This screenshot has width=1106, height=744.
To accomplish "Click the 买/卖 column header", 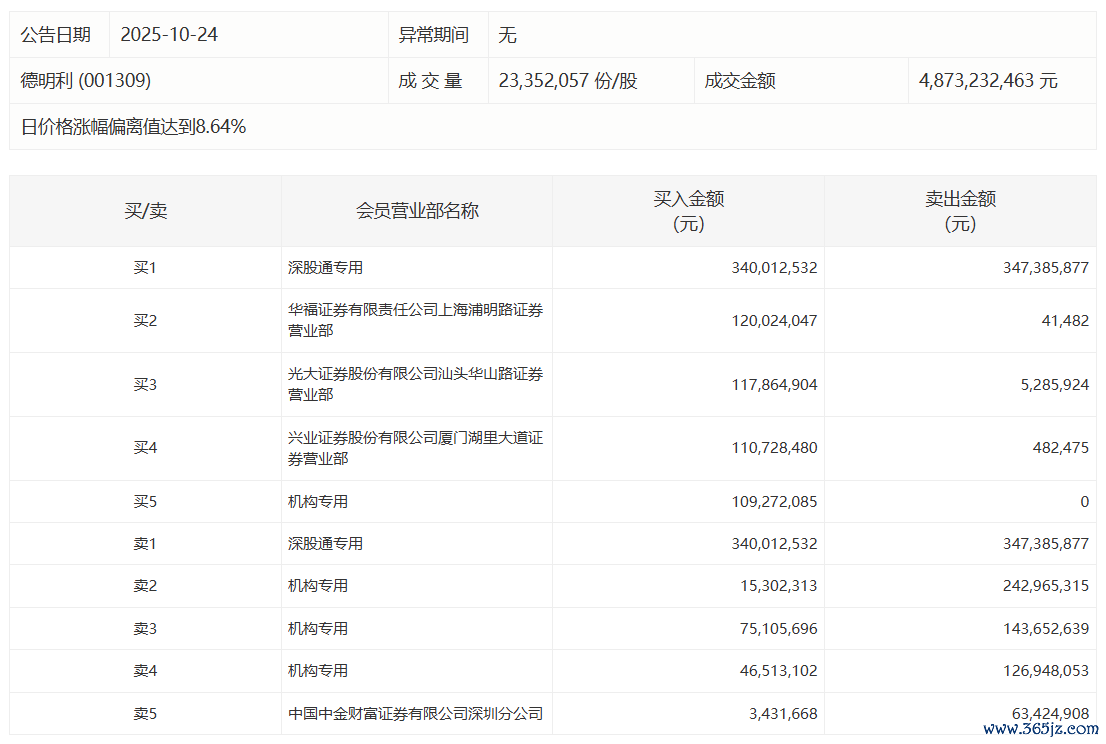I will click(145, 211).
